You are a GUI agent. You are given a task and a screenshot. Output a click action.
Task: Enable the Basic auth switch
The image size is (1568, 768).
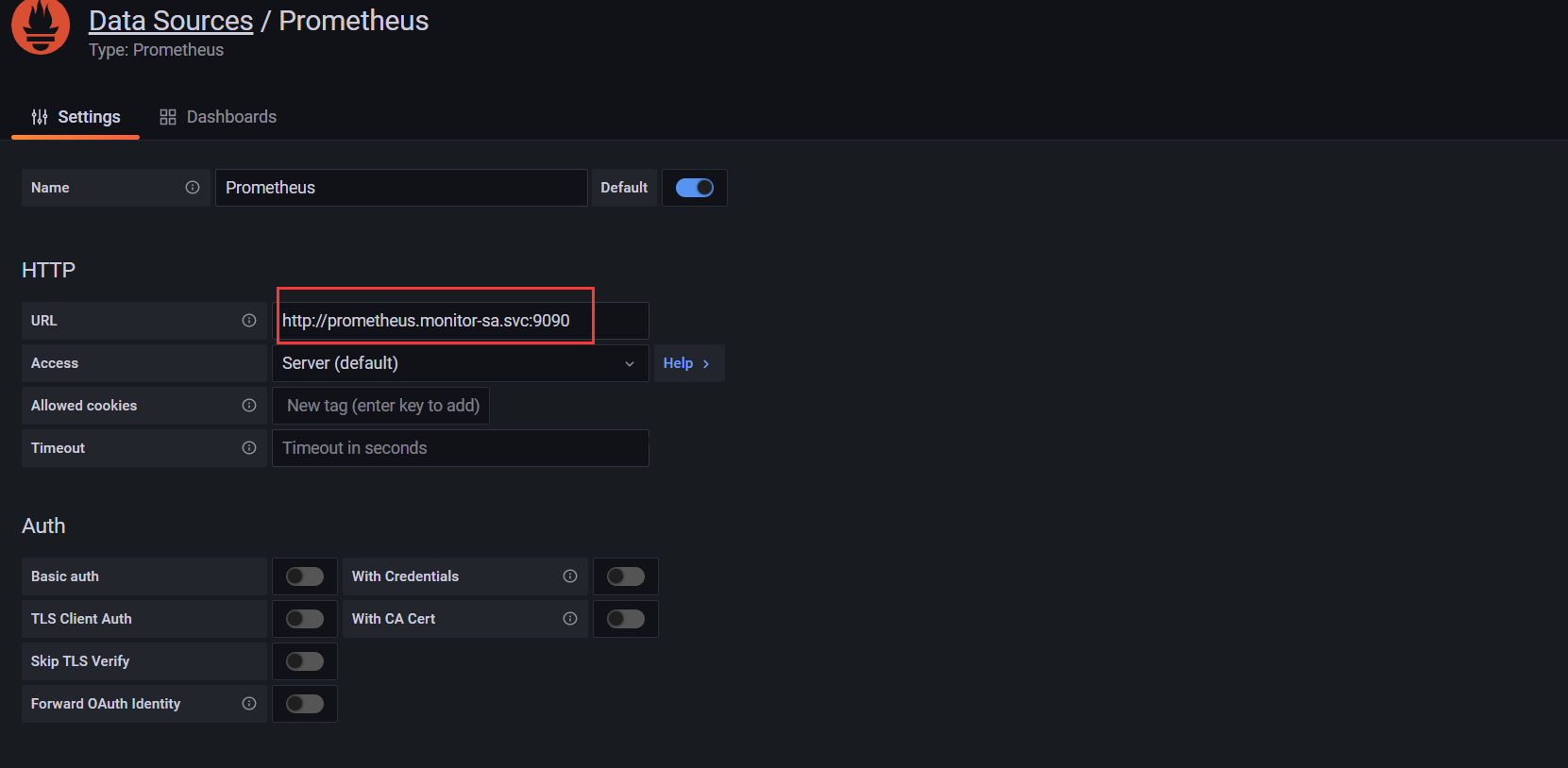click(x=305, y=576)
